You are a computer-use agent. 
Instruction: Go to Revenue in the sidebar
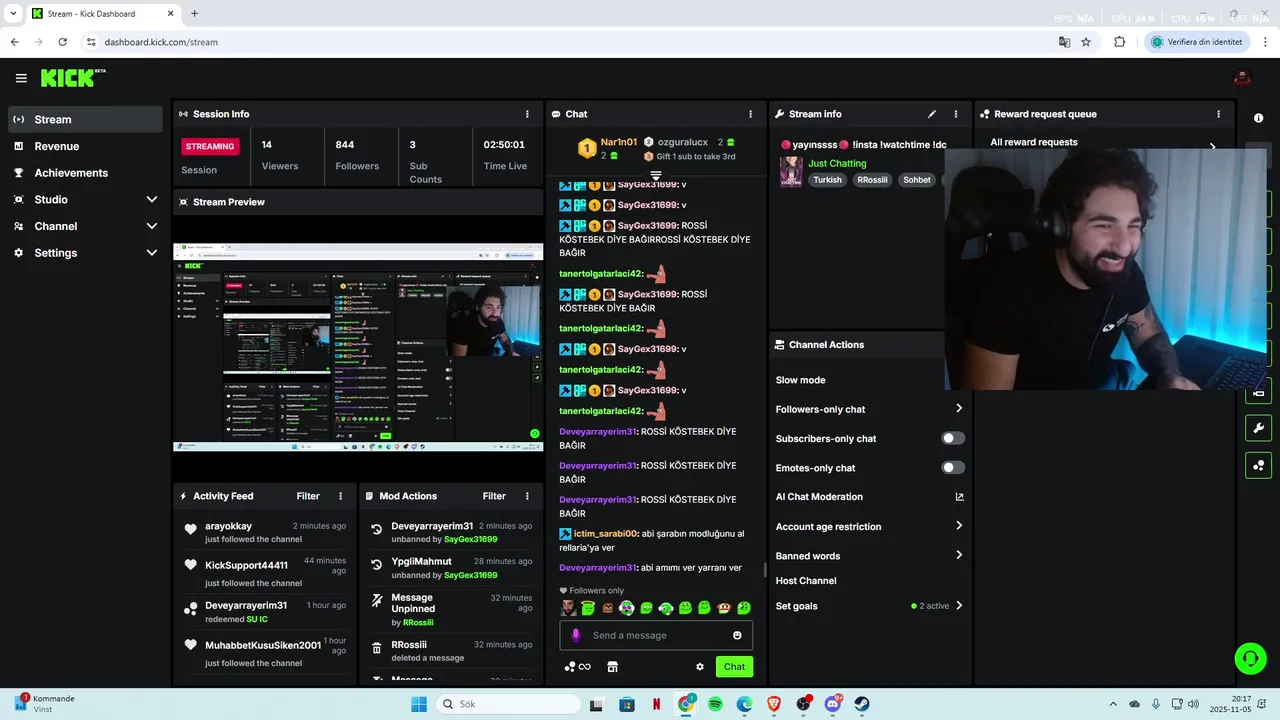[x=85, y=146]
